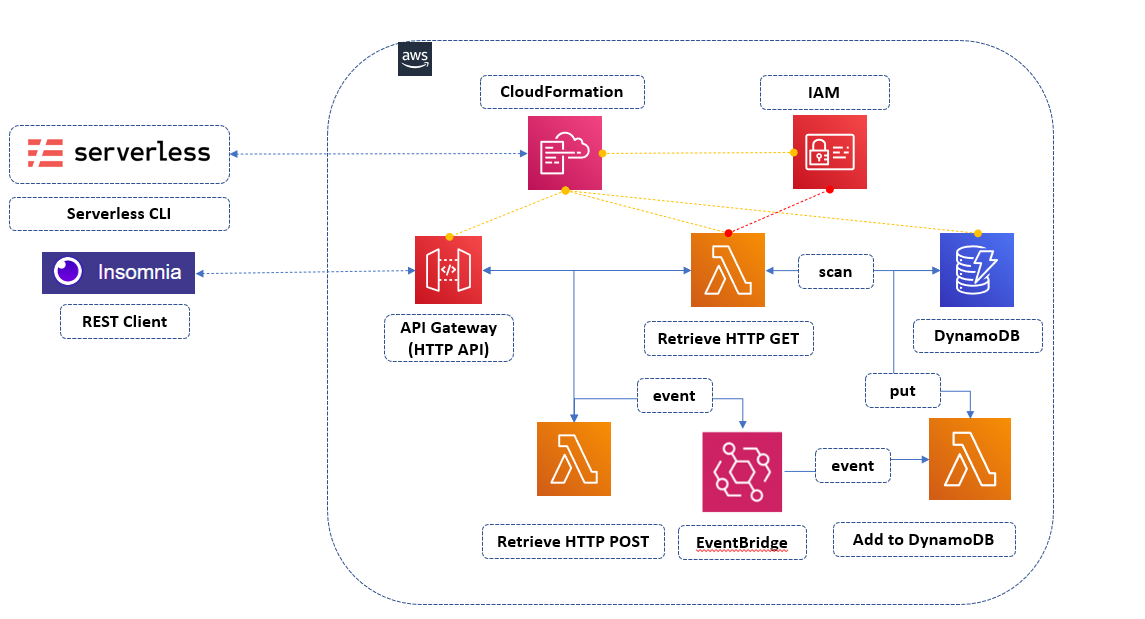
Task: Click the Retrieve HTTP GET caption box
Action: point(728,339)
